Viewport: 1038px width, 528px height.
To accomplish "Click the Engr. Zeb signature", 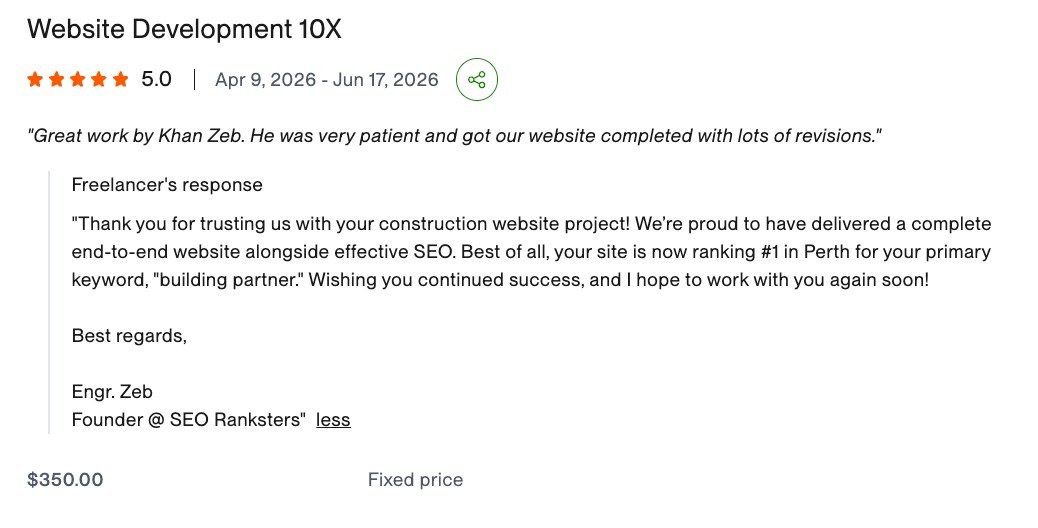I will point(112,392).
